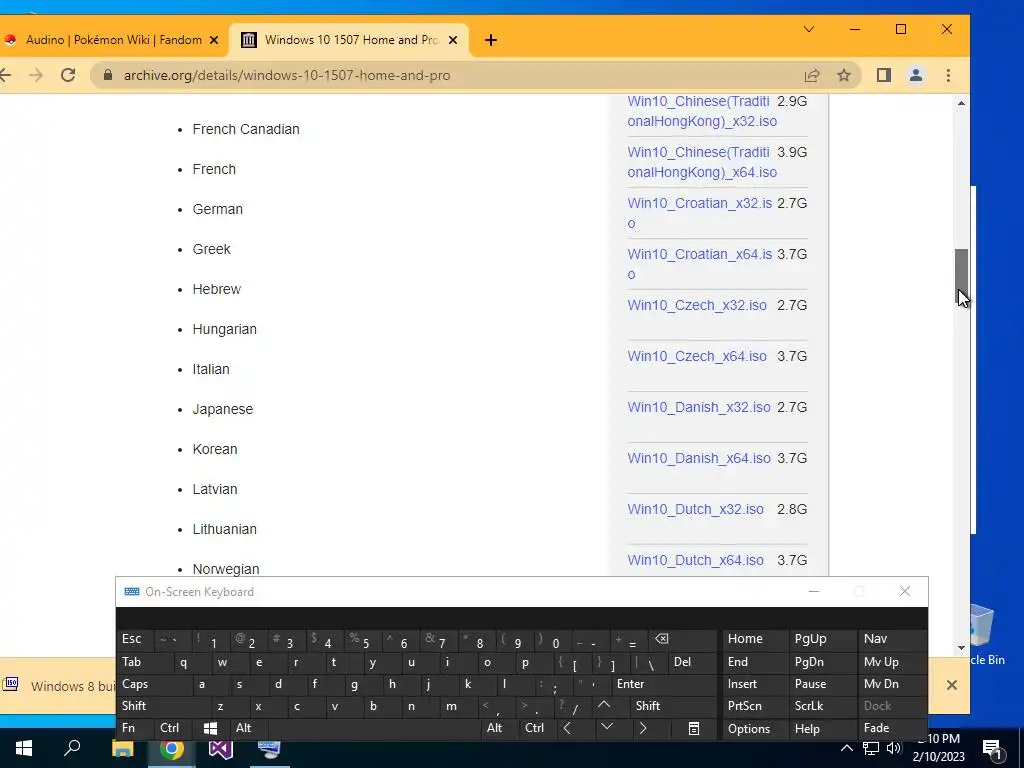
Task: Click the page vertical scrollbar thumb
Action: (x=961, y=278)
